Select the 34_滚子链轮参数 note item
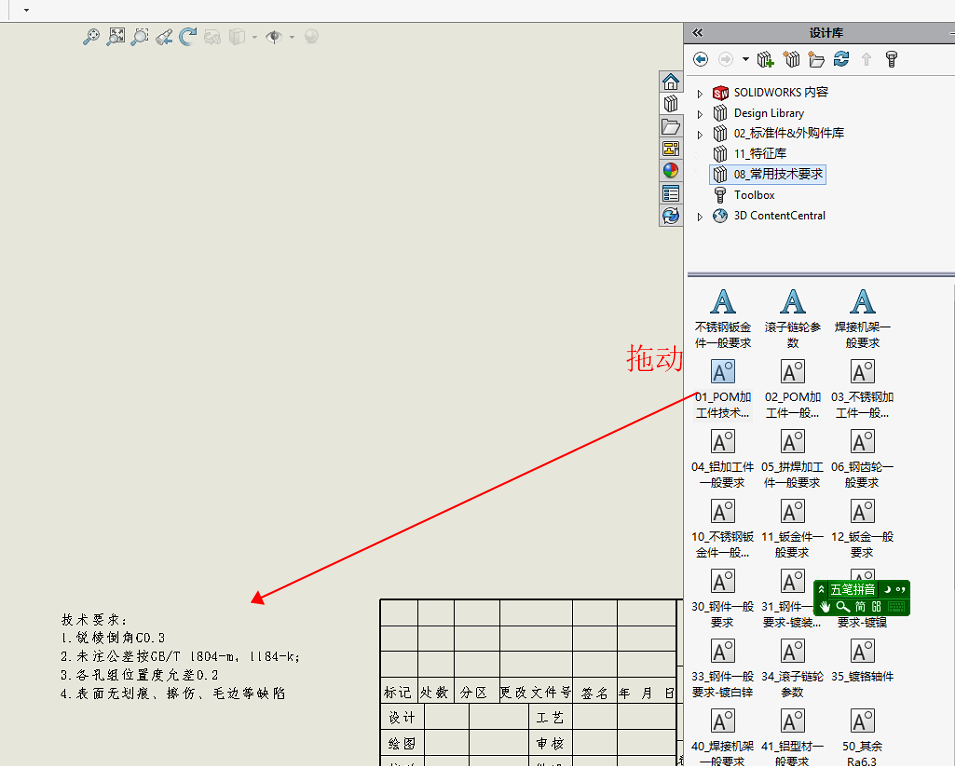Viewport: 955px width, 766px height. 792,669
